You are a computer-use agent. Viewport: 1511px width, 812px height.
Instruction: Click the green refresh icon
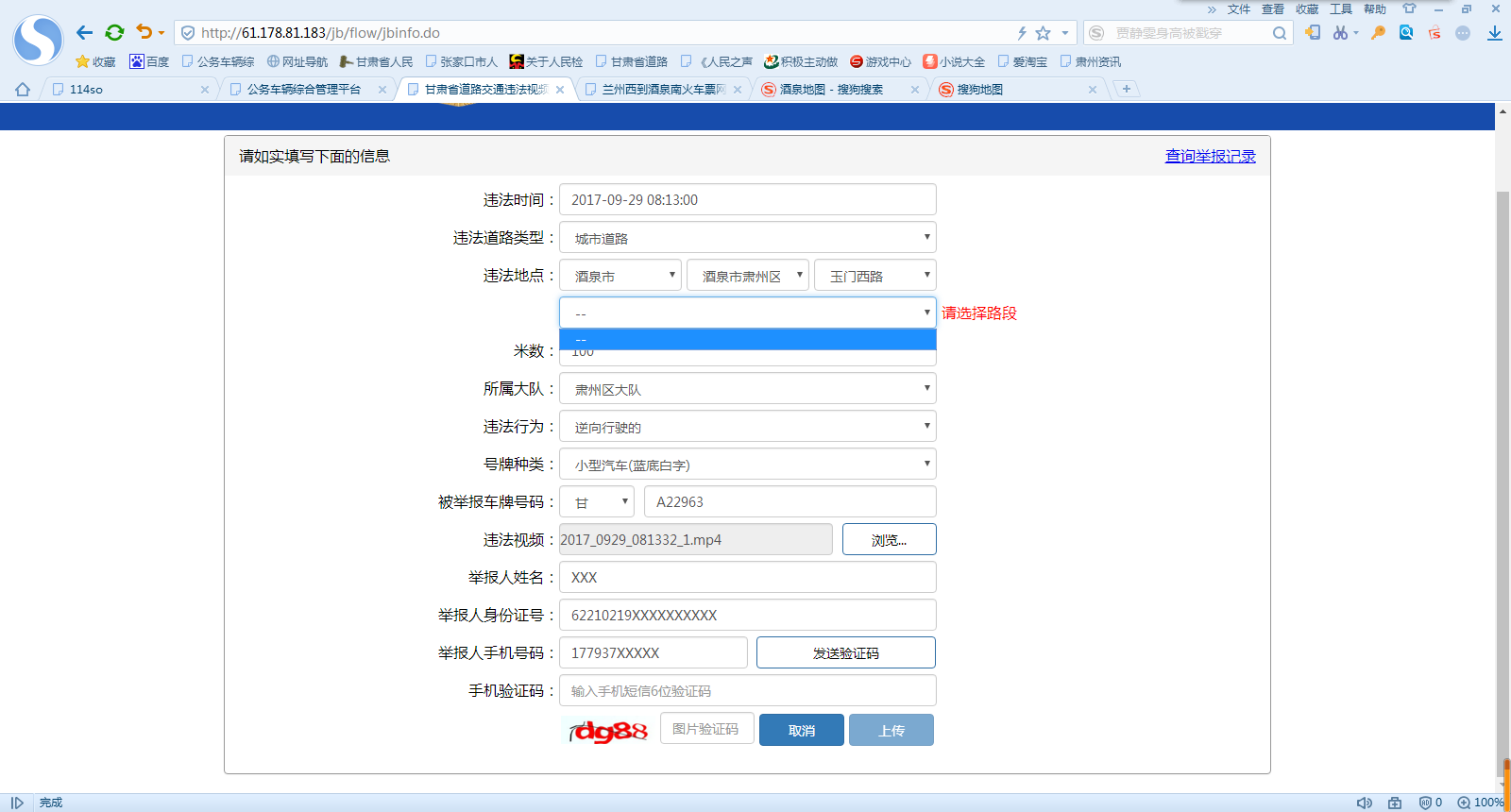[114, 33]
